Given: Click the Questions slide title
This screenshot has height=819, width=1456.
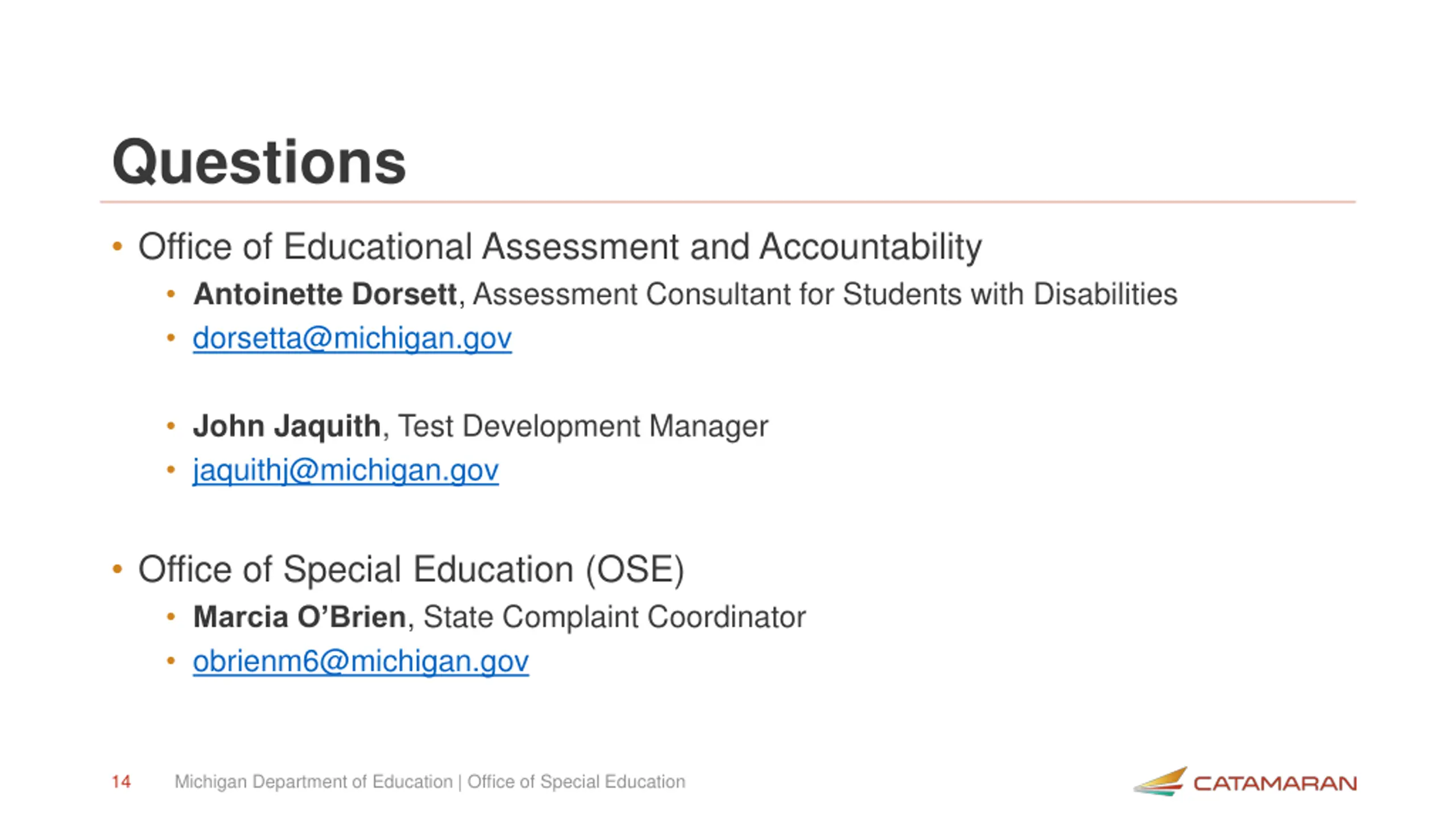Looking at the screenshot, I should 259,163.
